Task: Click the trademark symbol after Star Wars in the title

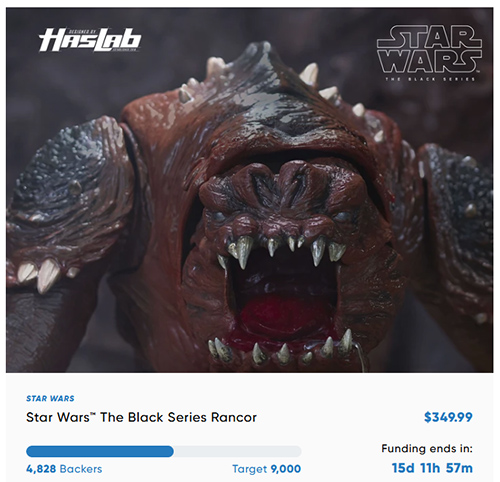Action: (x=93, y=414)
